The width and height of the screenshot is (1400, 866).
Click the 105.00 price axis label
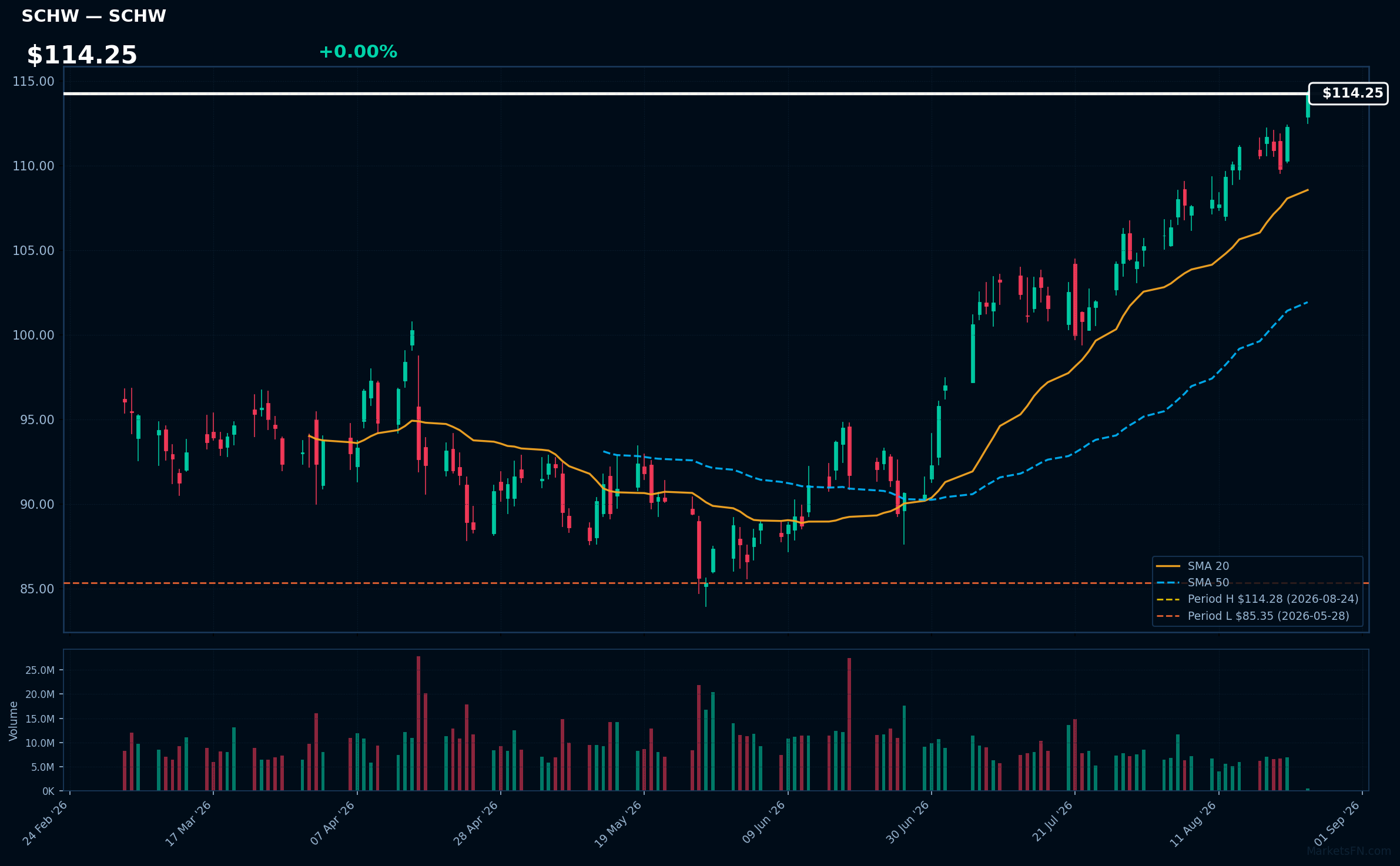[34, 250]
